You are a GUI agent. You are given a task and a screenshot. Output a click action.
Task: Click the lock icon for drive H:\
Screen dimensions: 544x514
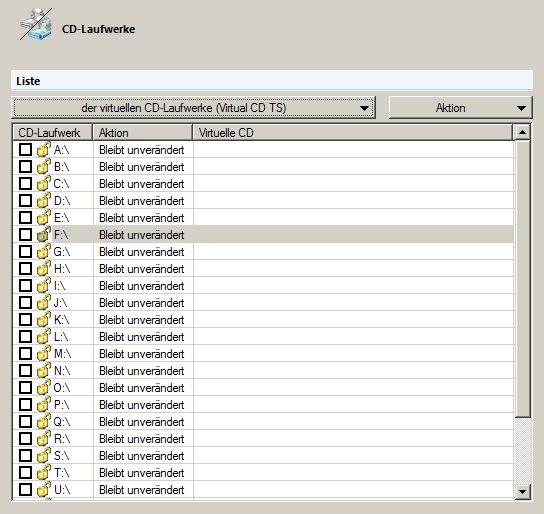click(44, 269)
